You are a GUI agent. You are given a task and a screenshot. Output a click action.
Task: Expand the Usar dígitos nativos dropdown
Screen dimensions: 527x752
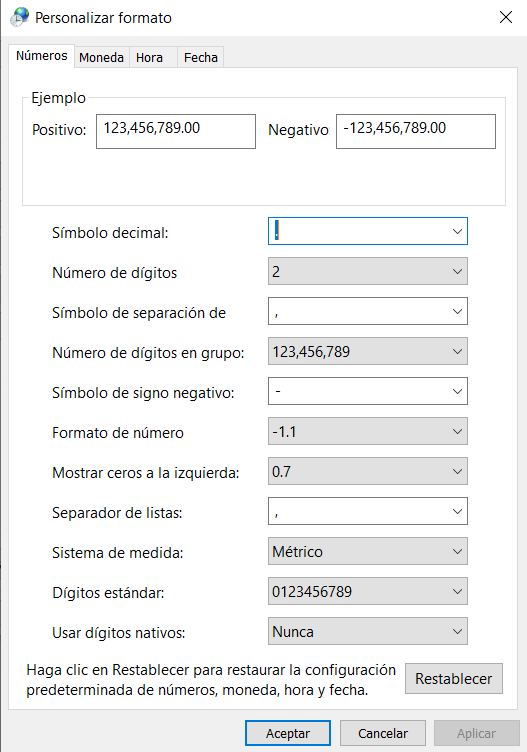[368, 631]
